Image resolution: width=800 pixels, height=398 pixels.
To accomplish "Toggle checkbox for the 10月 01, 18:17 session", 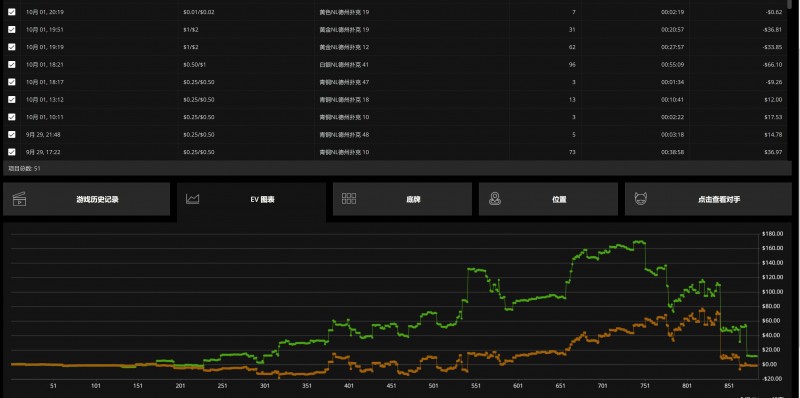I will point(12,82).
